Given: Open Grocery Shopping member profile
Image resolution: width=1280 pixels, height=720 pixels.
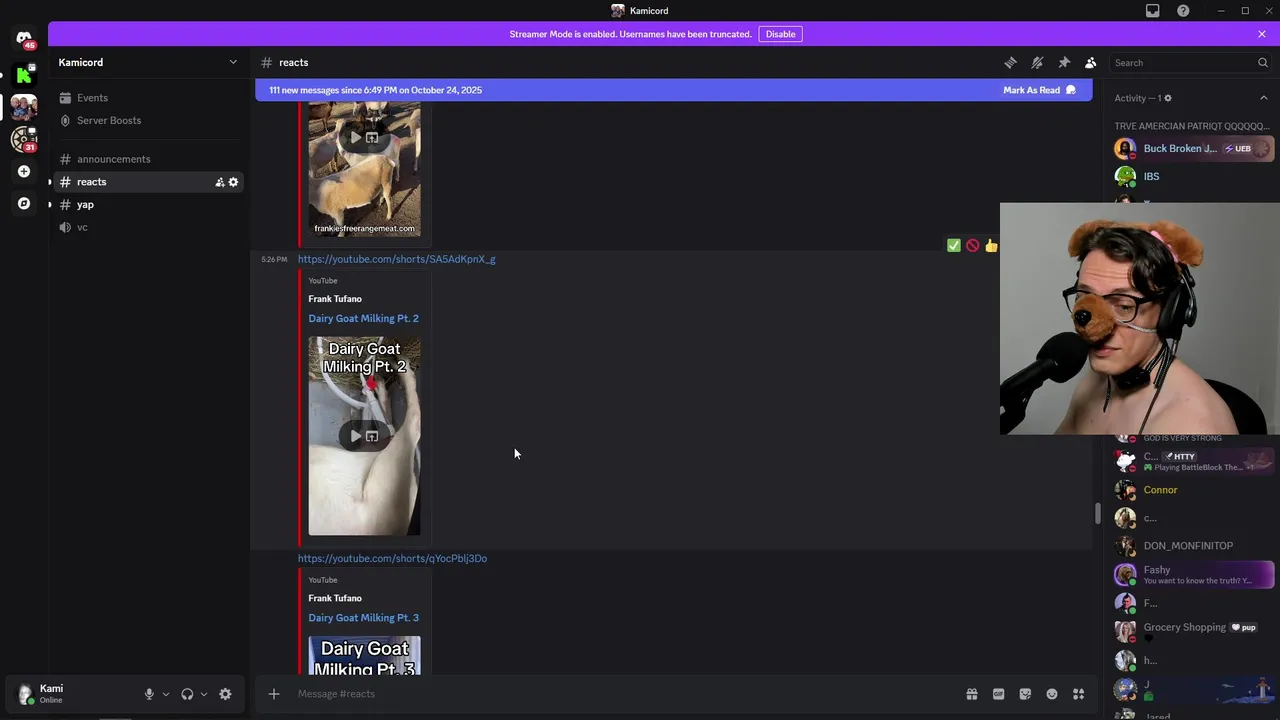Looking at the screenshot, I should click(1193, 631).
